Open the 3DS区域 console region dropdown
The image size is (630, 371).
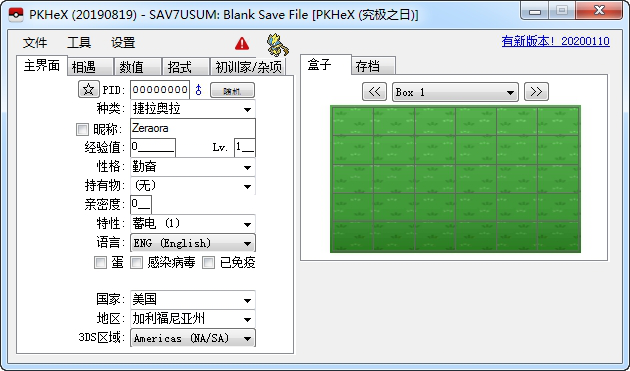tap(193, 338)
